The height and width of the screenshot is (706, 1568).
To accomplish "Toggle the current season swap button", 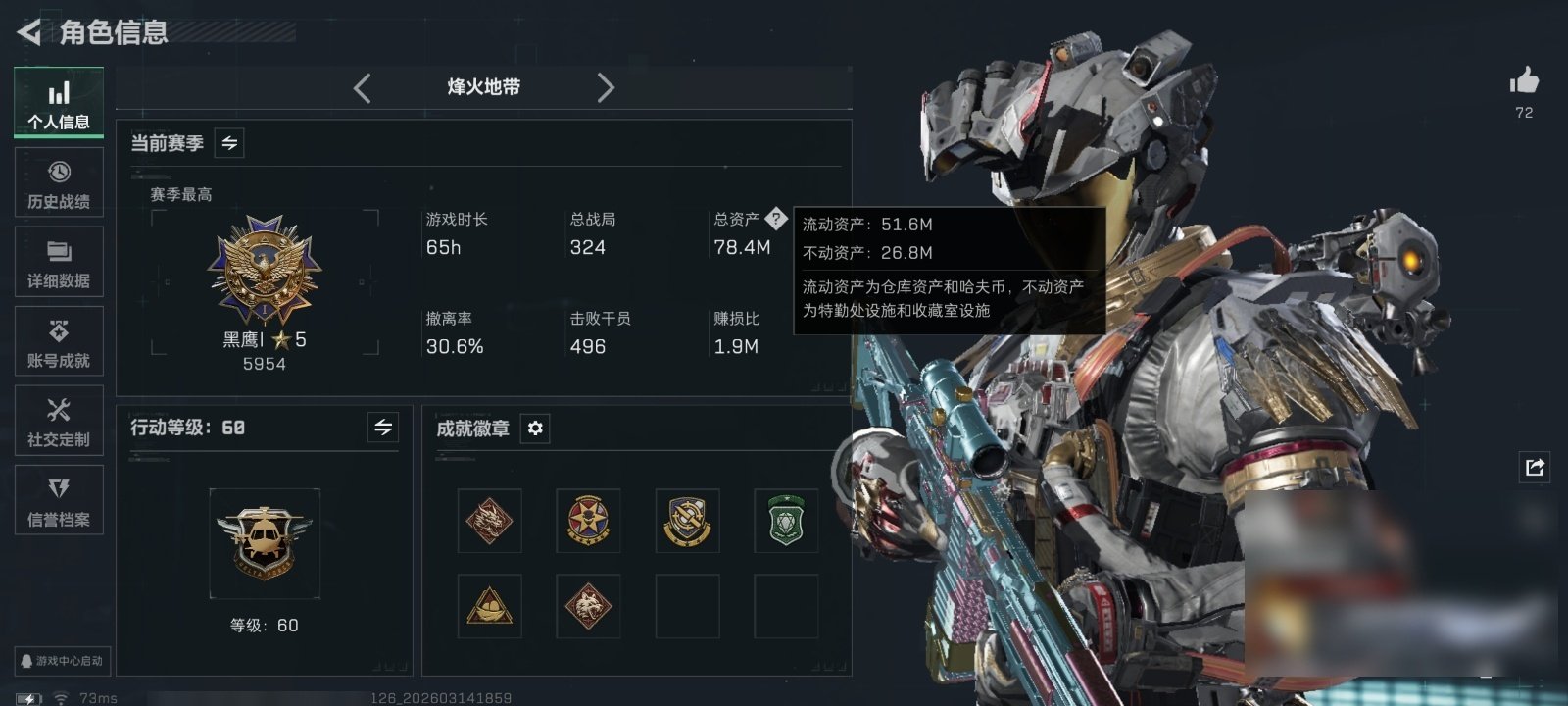I will tap(229, 143).
